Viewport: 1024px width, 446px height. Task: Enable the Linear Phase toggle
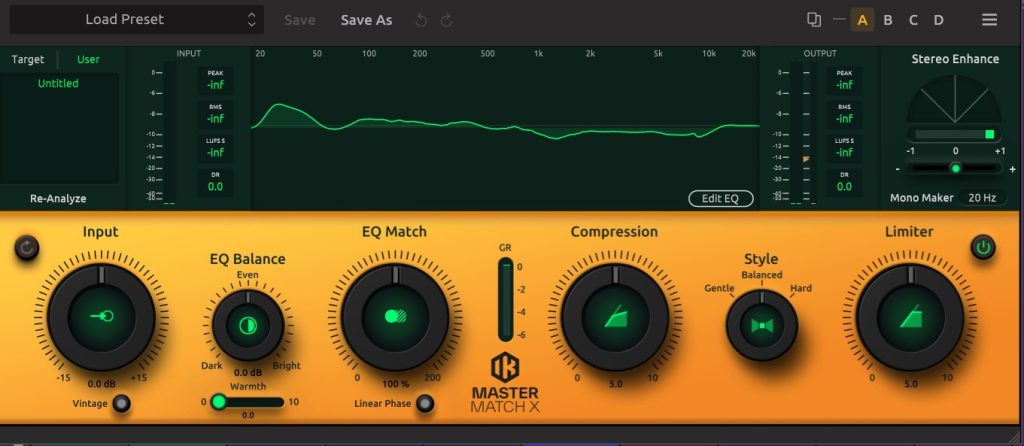pyautogui.click(x=425, y=404)
